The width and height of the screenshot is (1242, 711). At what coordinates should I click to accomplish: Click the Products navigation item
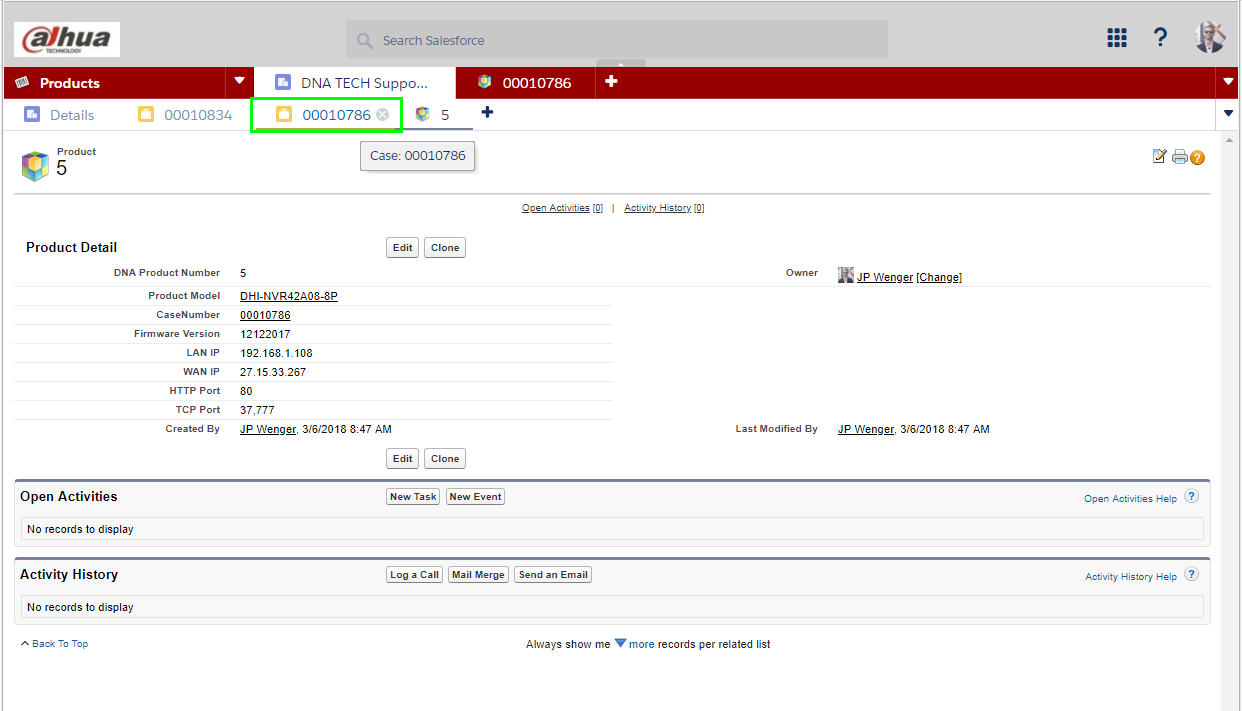click(x=69, y=83)
